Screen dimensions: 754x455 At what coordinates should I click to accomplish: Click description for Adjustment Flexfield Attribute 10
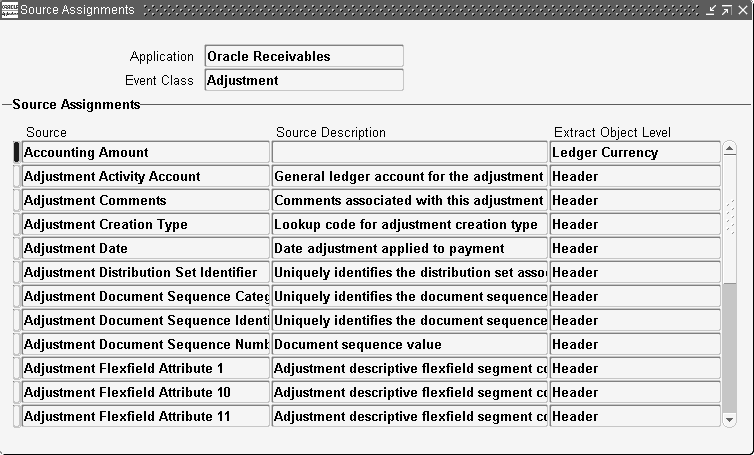(x=410, y=392)
